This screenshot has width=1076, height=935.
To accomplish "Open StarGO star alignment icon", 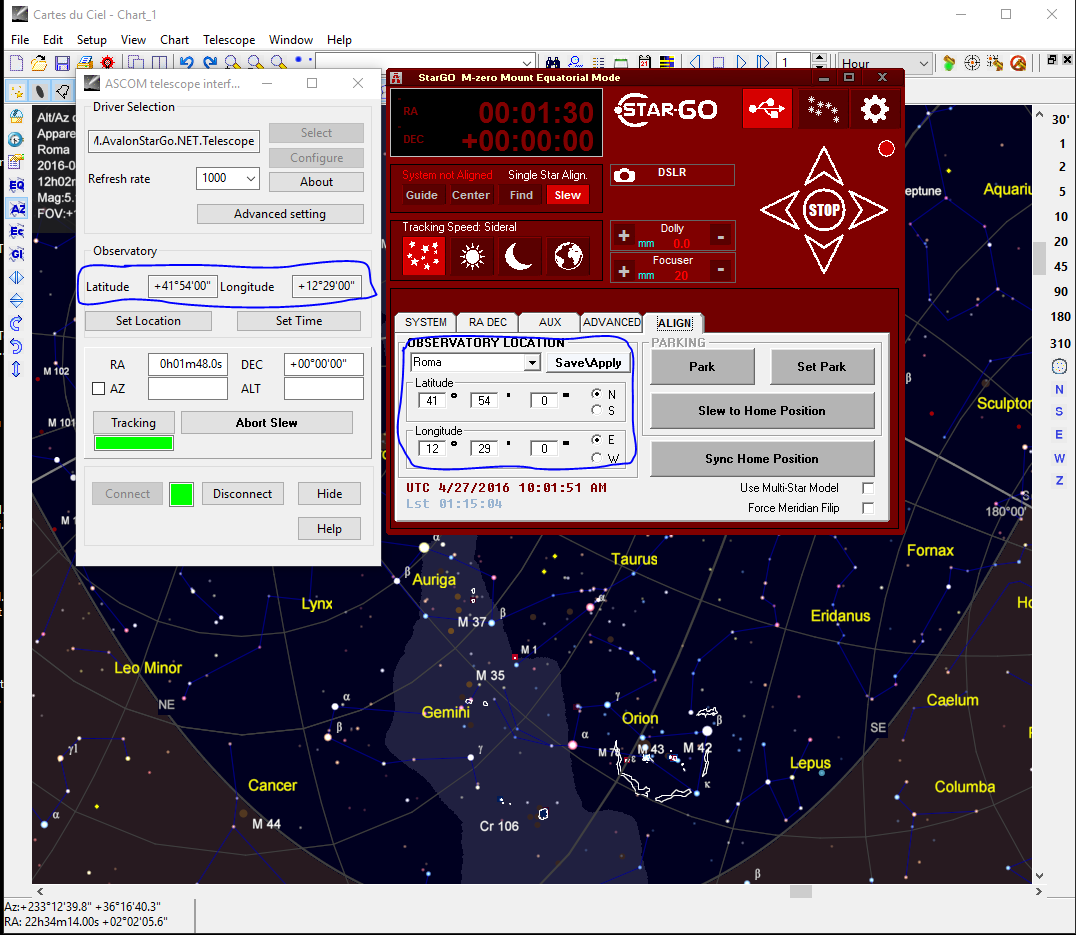I will coord(823,108).
